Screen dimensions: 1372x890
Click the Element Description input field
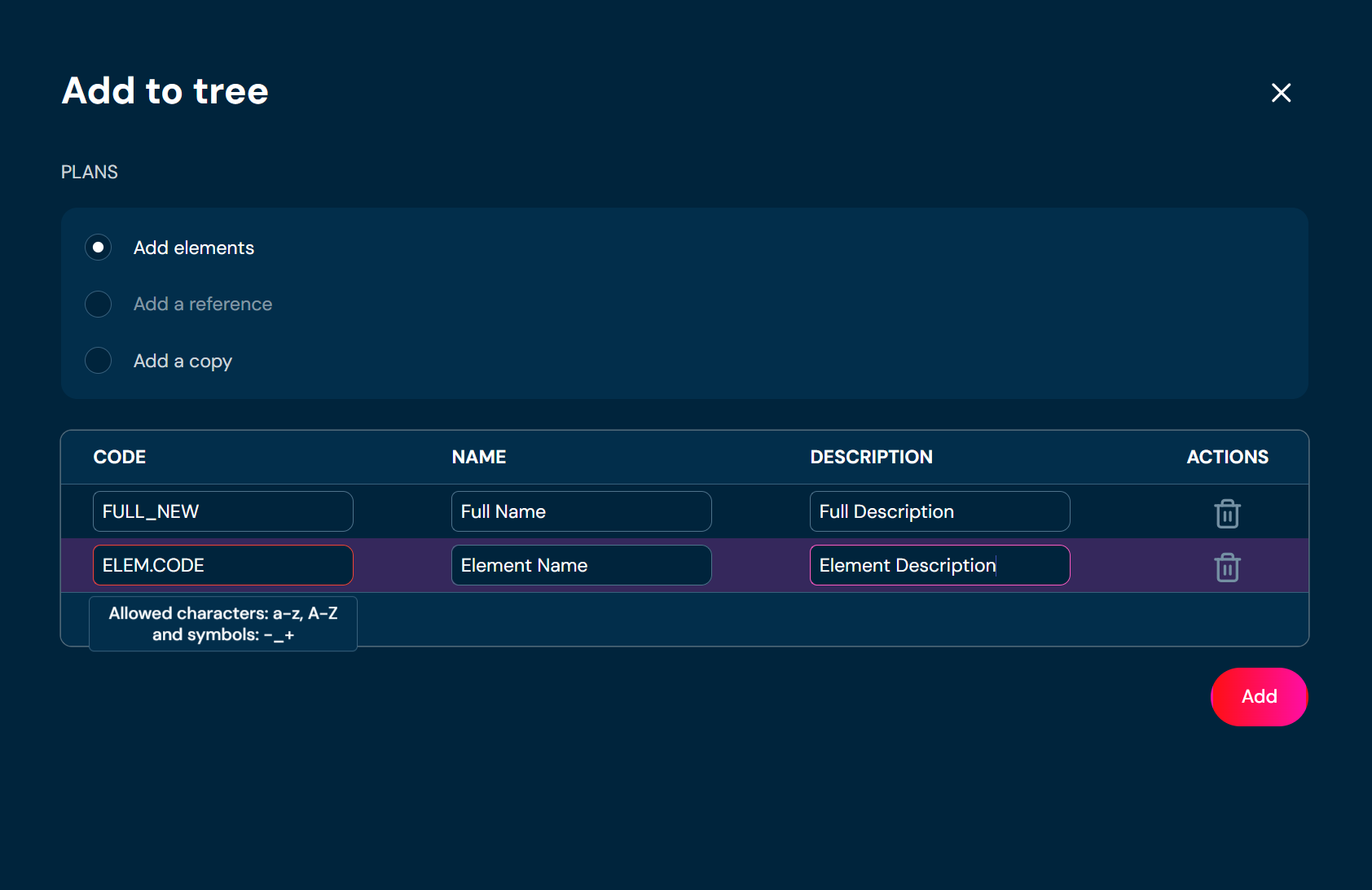(x=939, y=565)
